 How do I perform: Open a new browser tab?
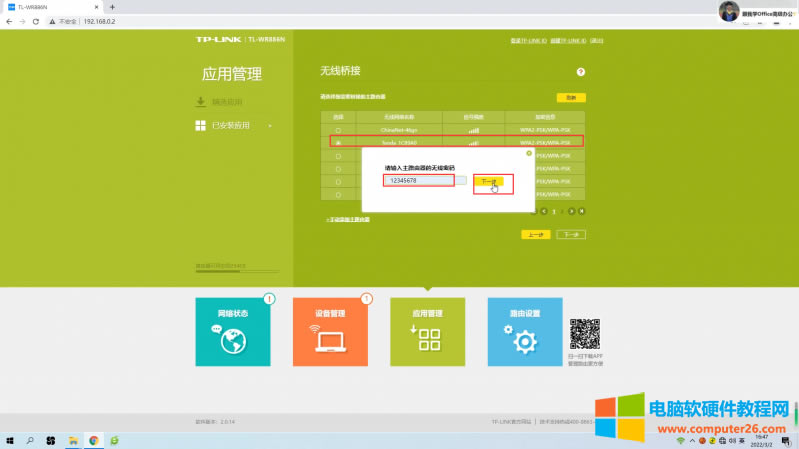(112, 7)
